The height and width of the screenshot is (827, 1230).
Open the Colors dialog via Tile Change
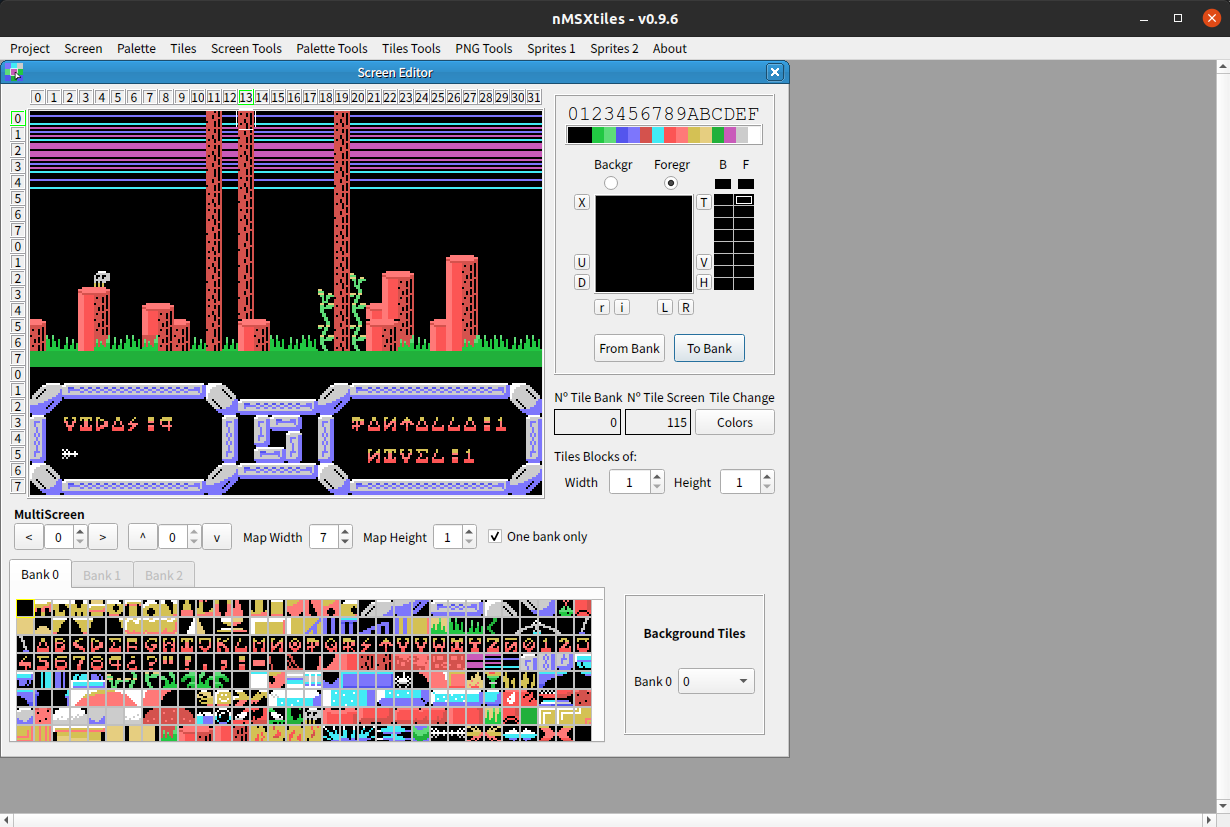coord(734,421)
